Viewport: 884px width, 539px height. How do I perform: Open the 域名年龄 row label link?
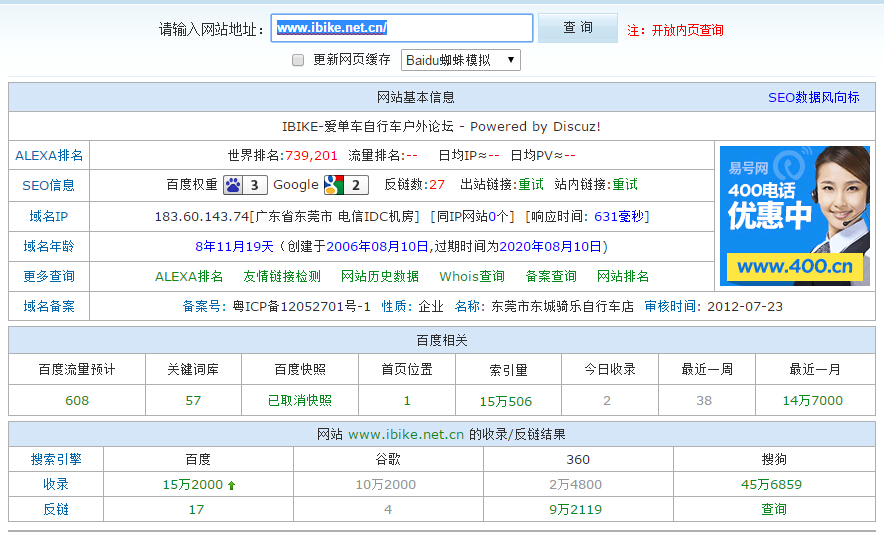[x=48, y=246]
